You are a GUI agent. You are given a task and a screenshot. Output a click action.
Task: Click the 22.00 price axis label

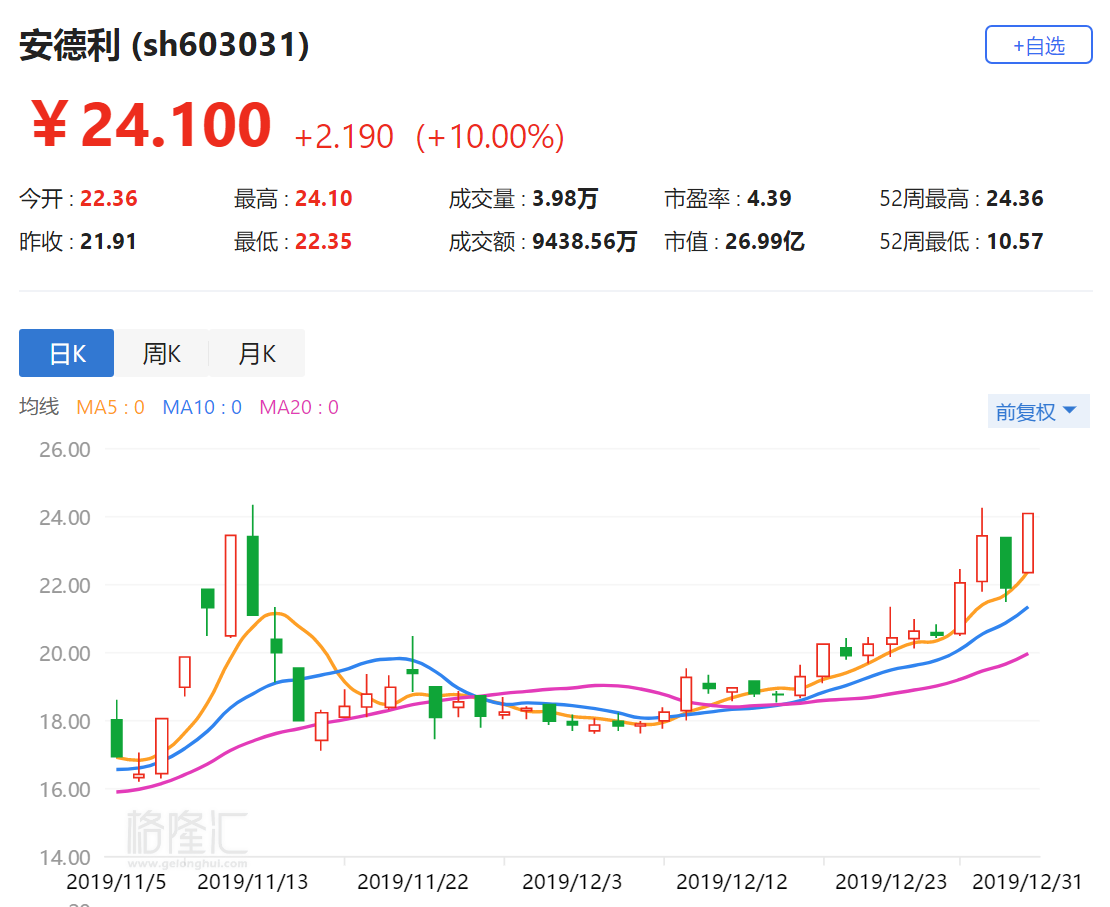[x=64, y=586]
